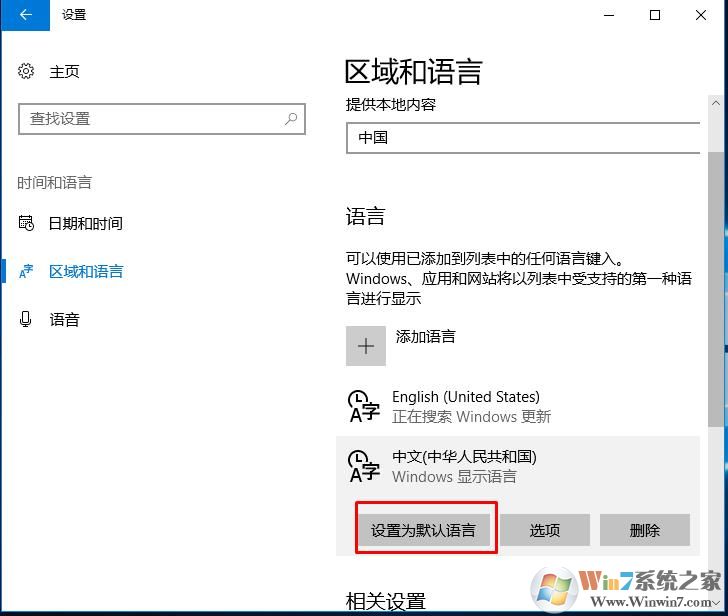Close the 设置 window

701,15
